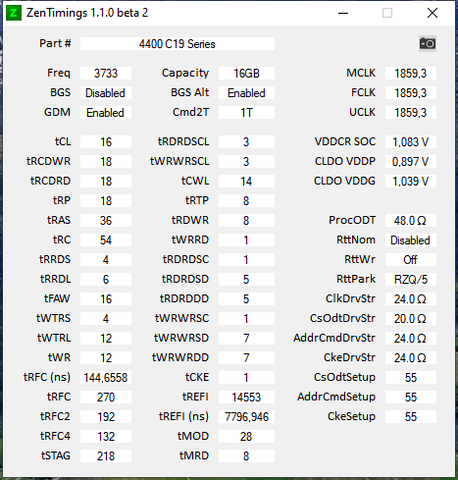Minimize the ZenTimings window
The image size is (458, 480).
[x=343, y=13]
